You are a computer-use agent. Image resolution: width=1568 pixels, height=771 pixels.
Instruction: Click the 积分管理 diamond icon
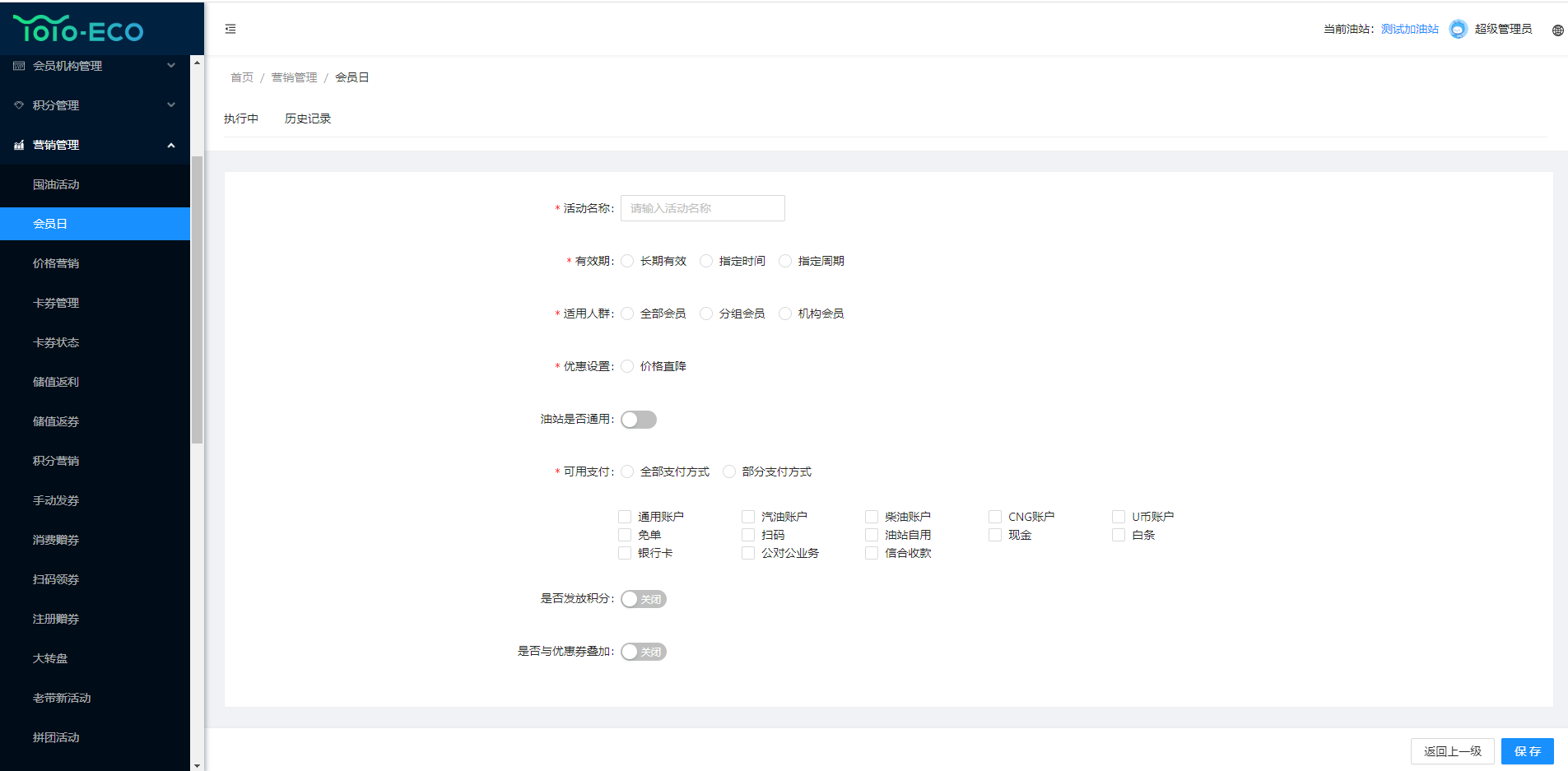[x=19, y=105]
